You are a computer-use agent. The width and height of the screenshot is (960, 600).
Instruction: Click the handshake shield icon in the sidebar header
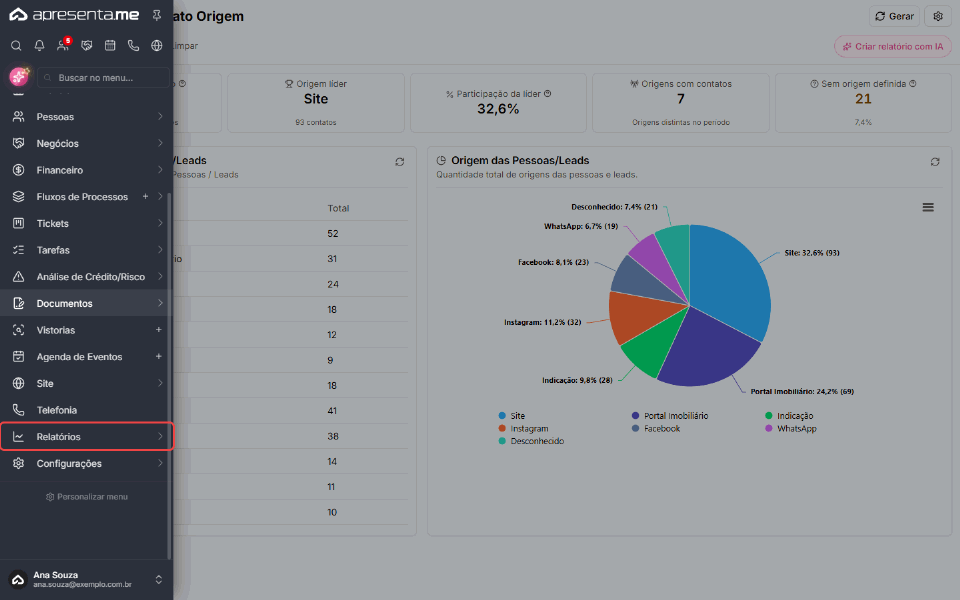pos(86,45)
